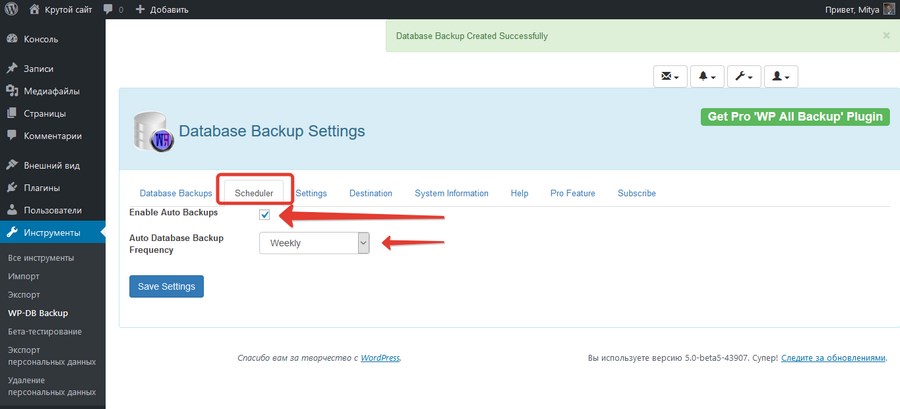Switch to Settings tab
900x409 pixels.
(311, 193)
